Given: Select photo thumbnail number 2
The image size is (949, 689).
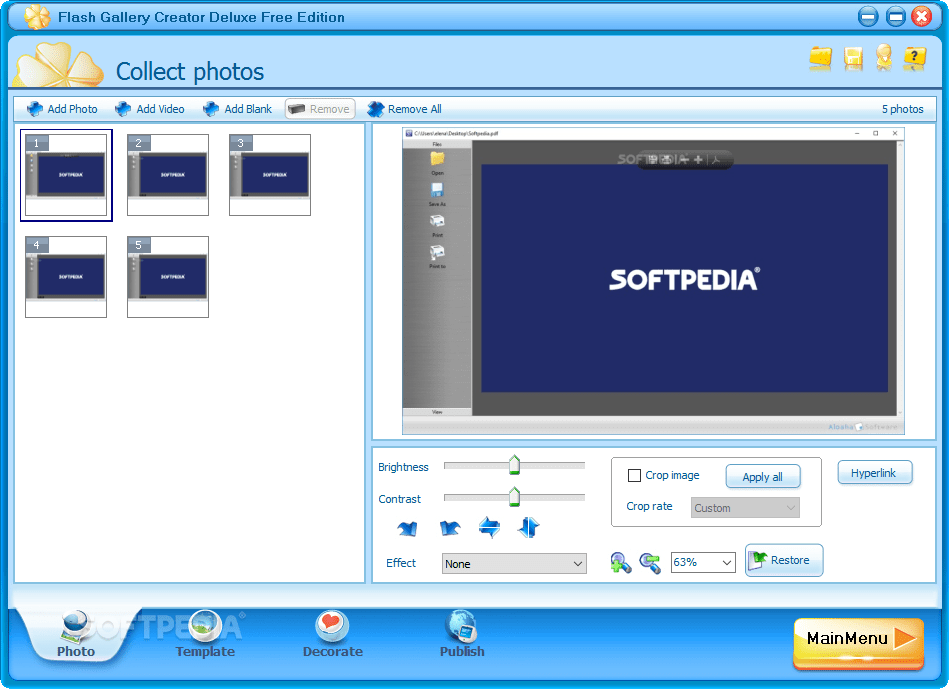Looking at the screenshot, I should (x=168, y=175).
